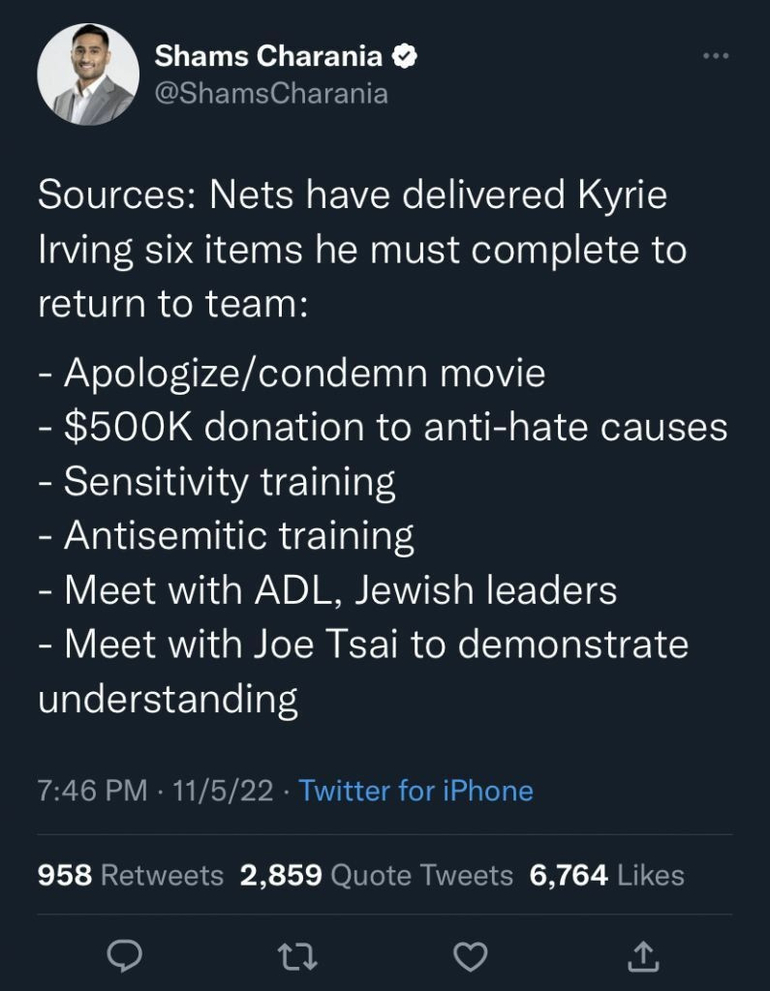View the 958 Retweets list
The image size is (770, 991).
[130, 875]
